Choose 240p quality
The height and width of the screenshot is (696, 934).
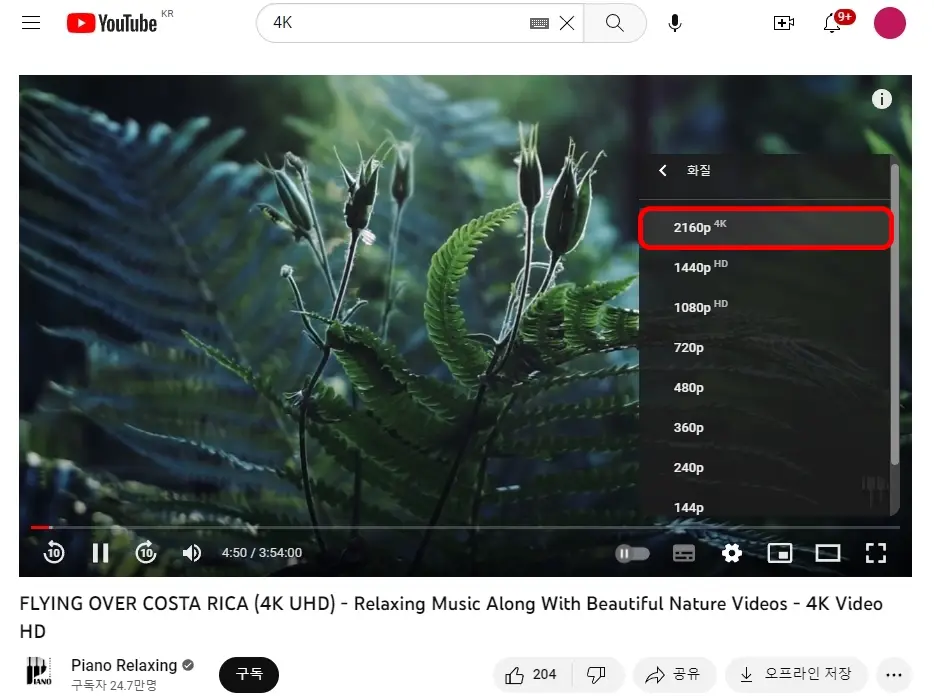(x=765, y=467)
